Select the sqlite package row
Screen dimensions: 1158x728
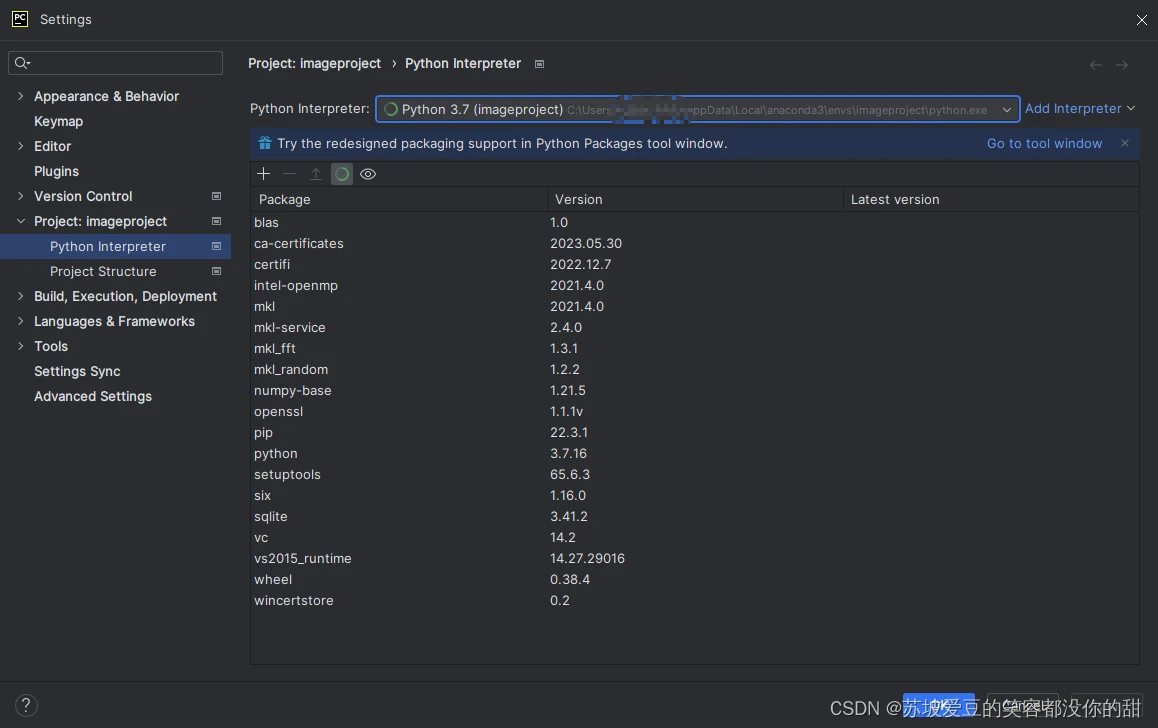[x=695, y=517]
